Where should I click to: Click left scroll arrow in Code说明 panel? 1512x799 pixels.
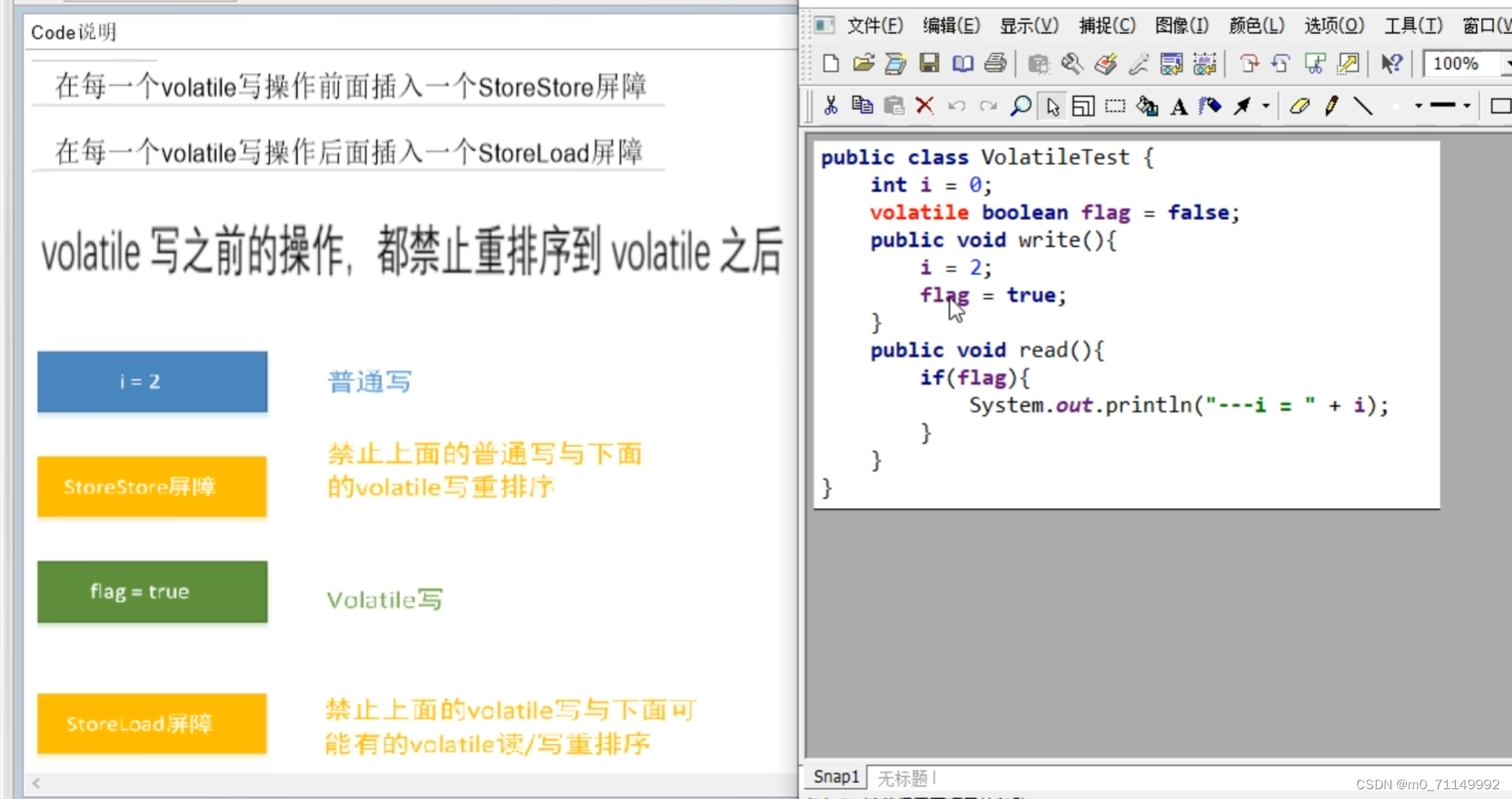36,783
